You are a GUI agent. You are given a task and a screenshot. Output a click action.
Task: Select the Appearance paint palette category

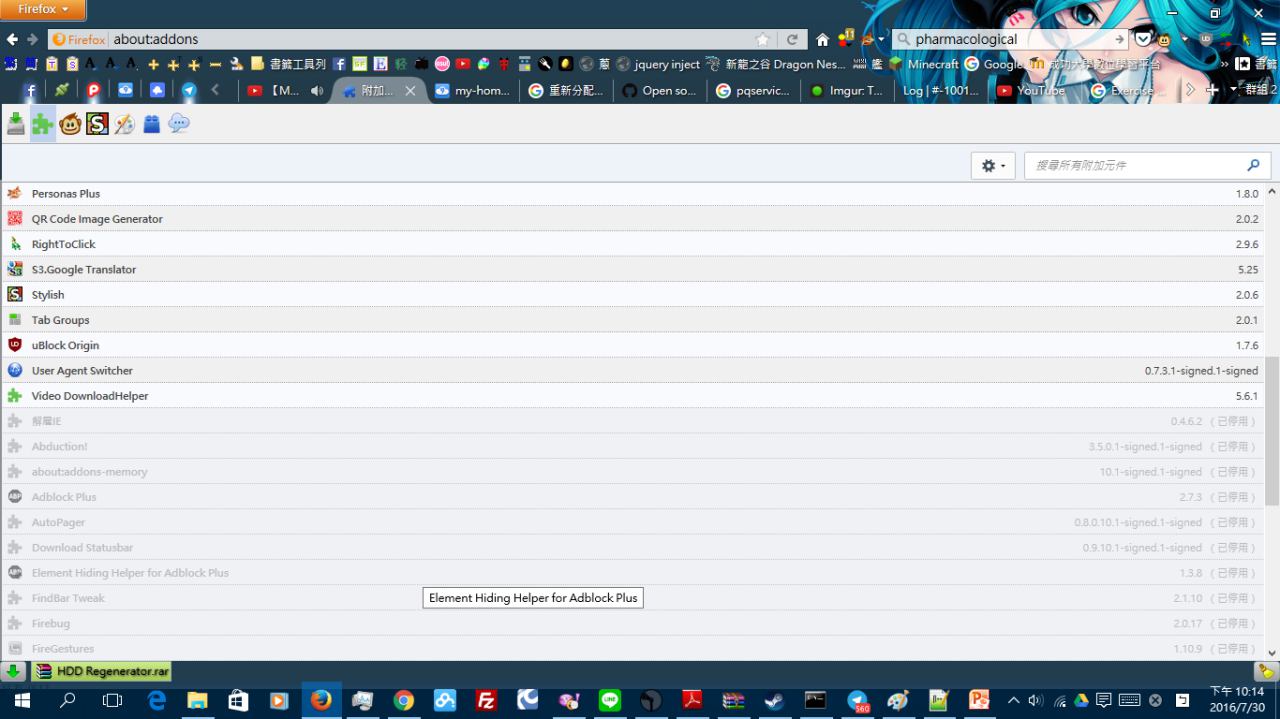click(124, 124)
